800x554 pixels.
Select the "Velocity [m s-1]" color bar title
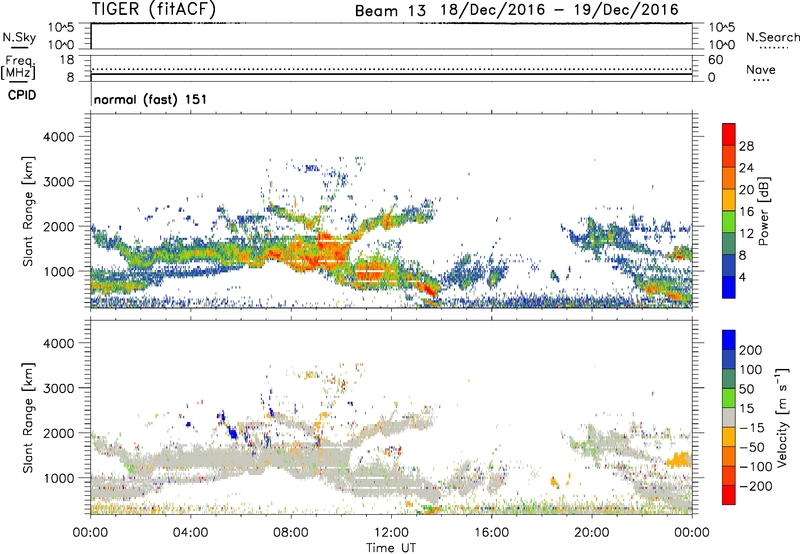(x=783, y=417)
